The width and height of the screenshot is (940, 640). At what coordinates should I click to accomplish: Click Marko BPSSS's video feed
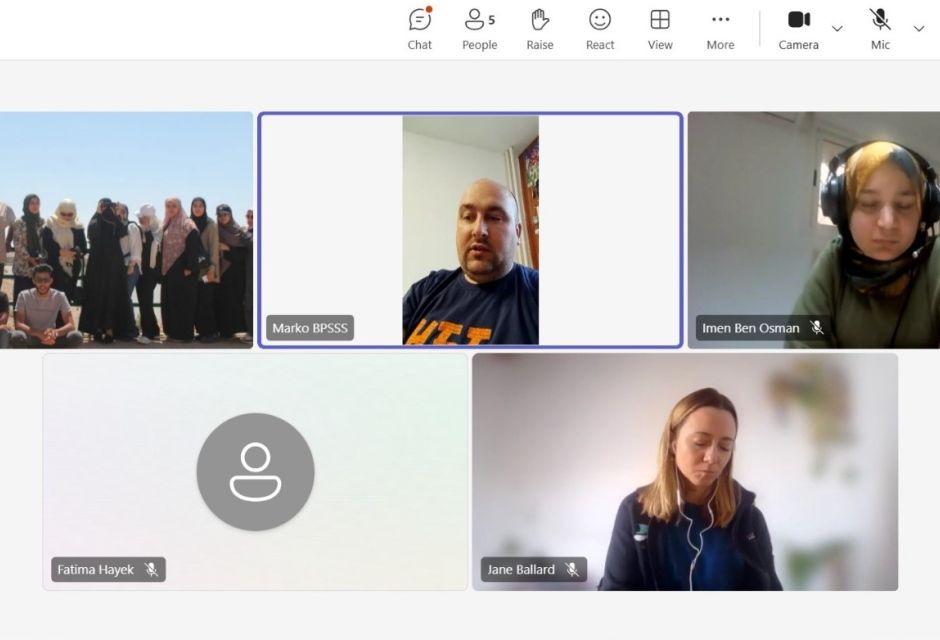coord(470,230)
